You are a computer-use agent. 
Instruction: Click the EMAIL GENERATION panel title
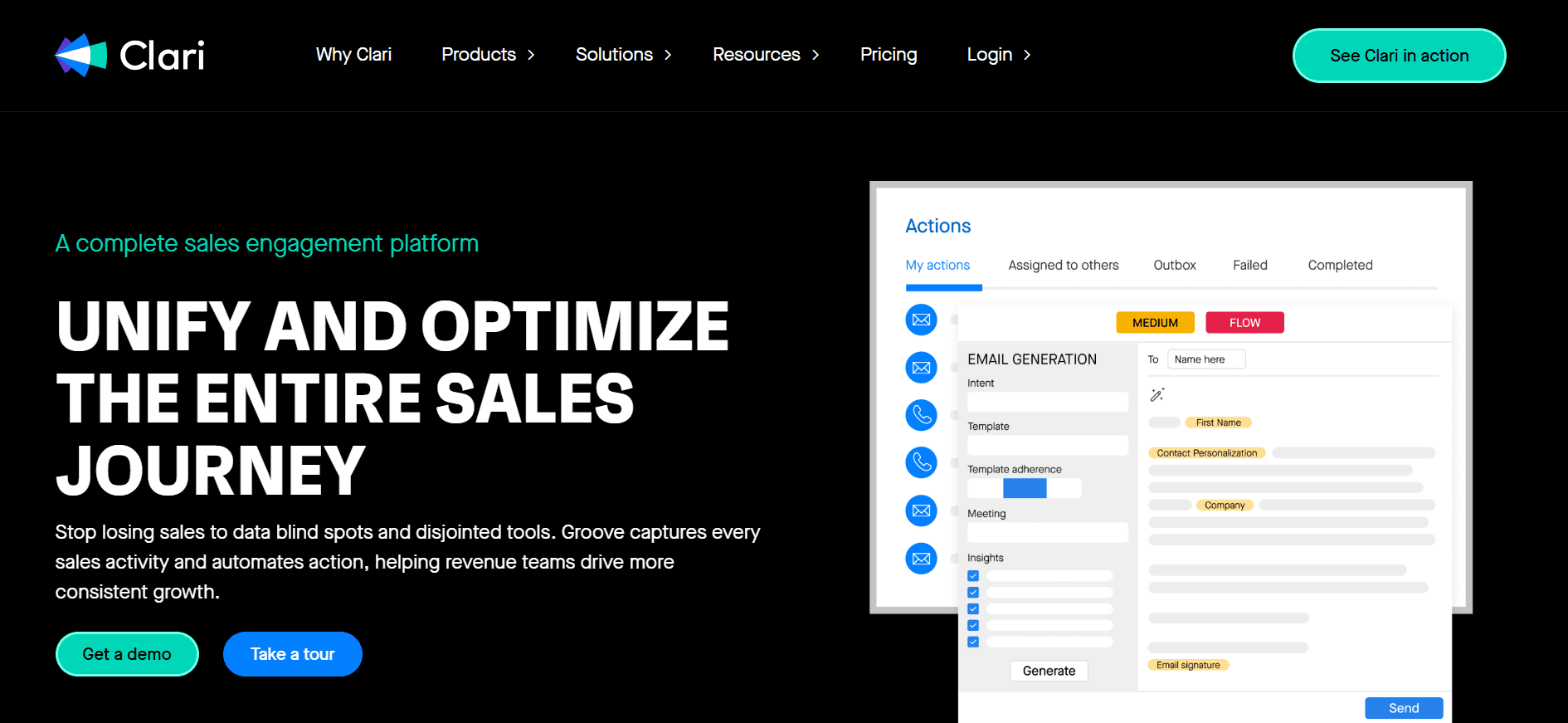tap(1032, 359)
